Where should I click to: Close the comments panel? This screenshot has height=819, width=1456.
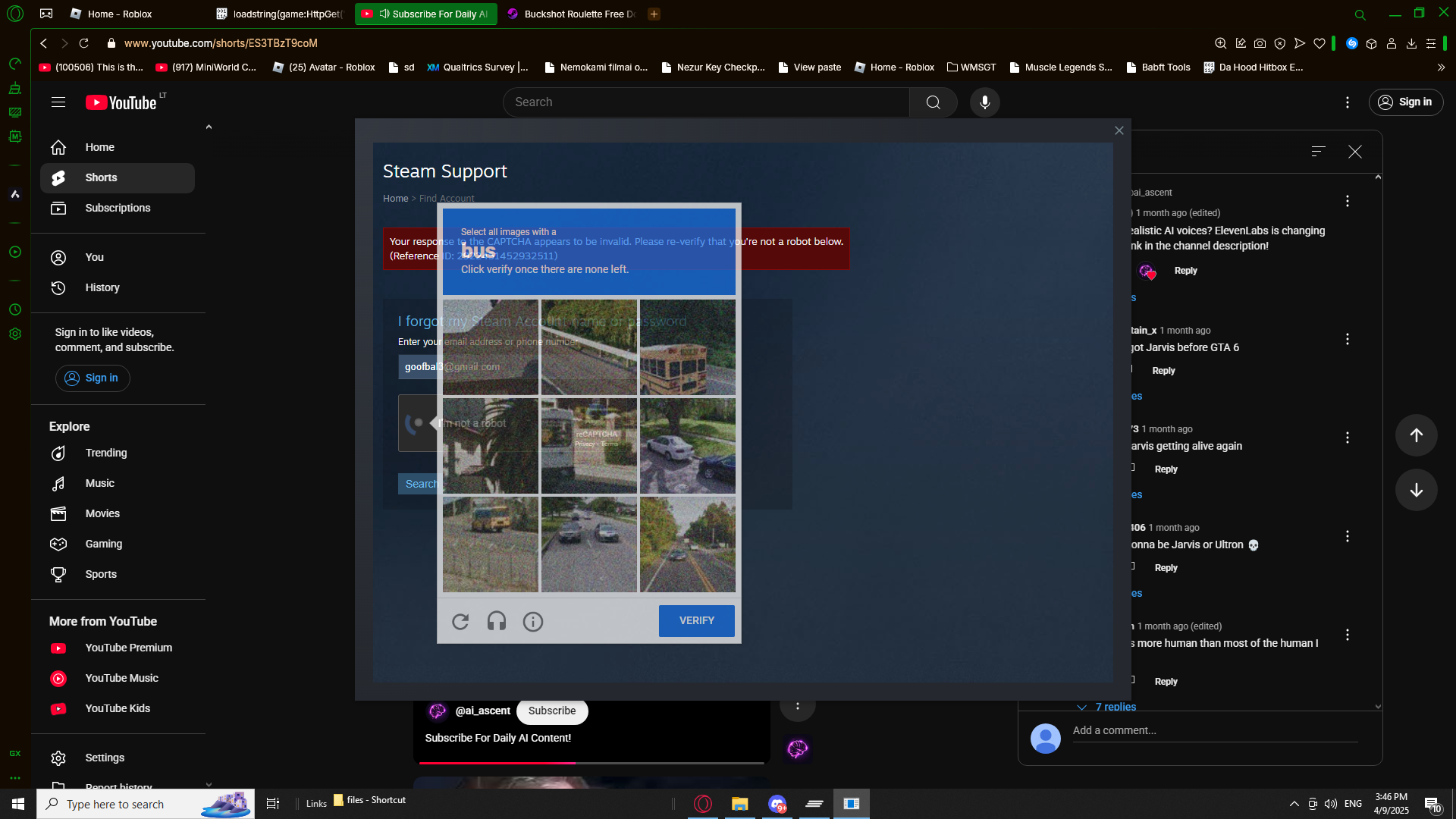[1355, 152]
